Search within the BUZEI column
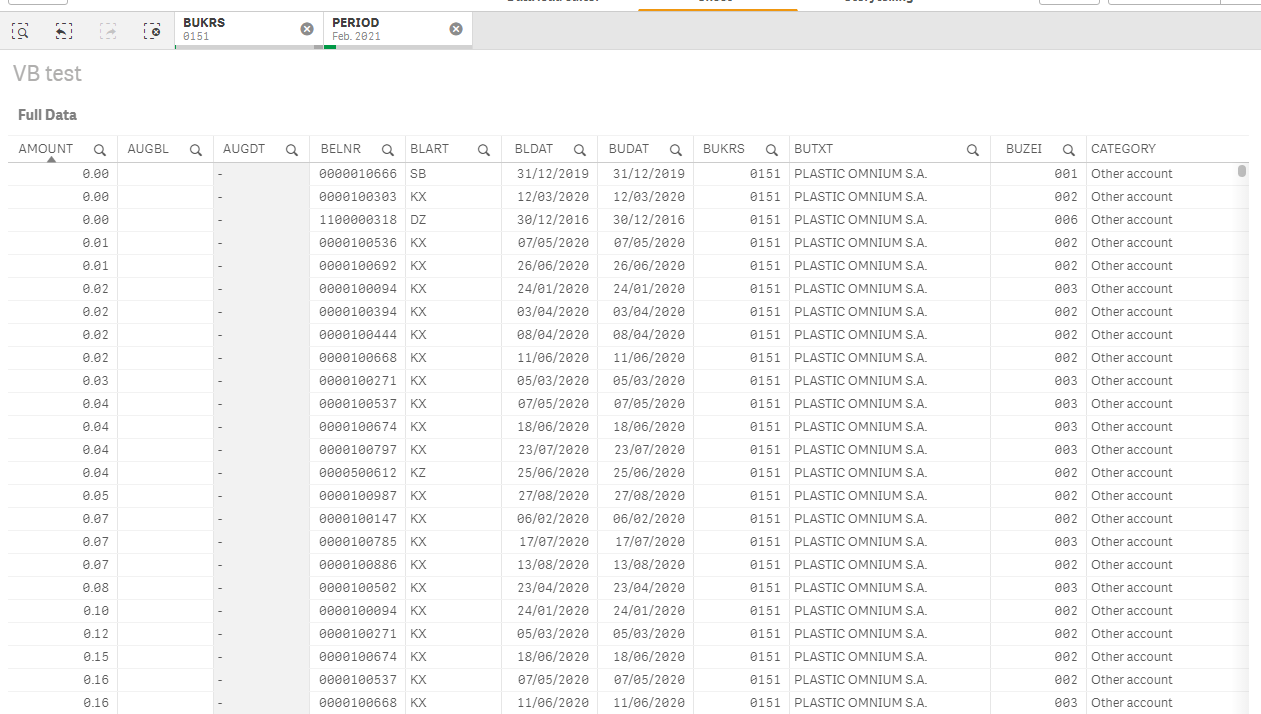 pos(1068,148)
